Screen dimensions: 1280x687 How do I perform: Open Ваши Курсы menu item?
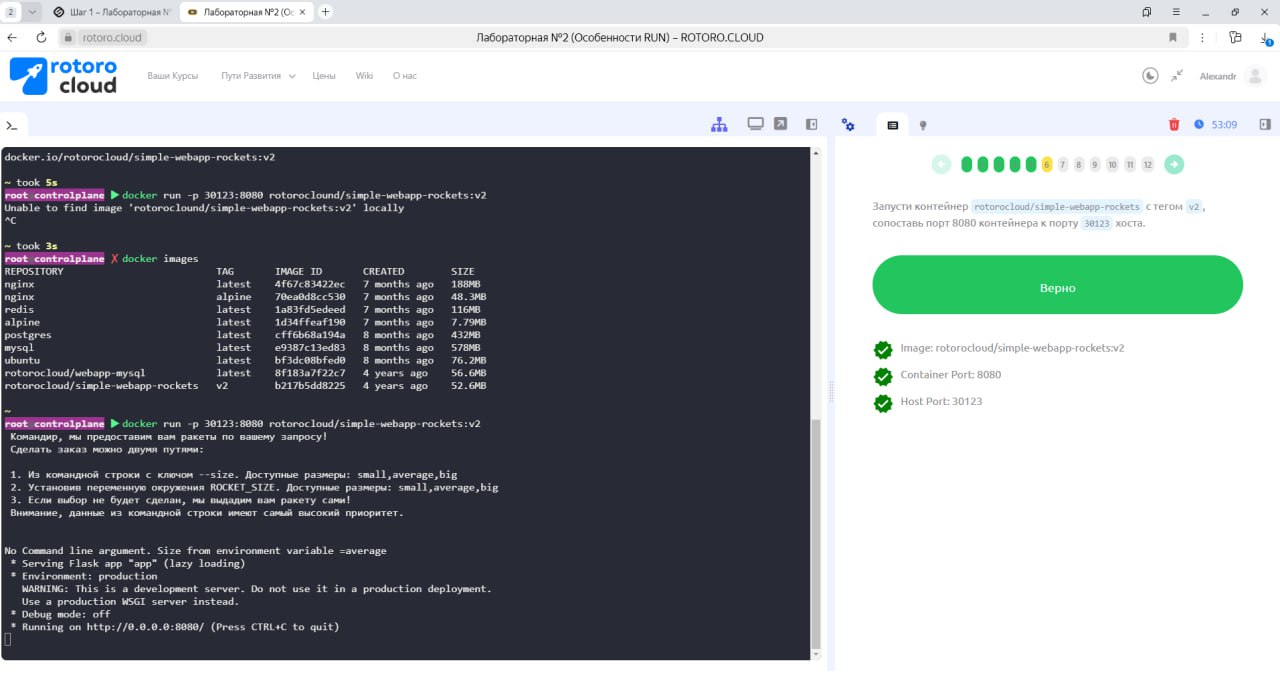coord(172,76)
